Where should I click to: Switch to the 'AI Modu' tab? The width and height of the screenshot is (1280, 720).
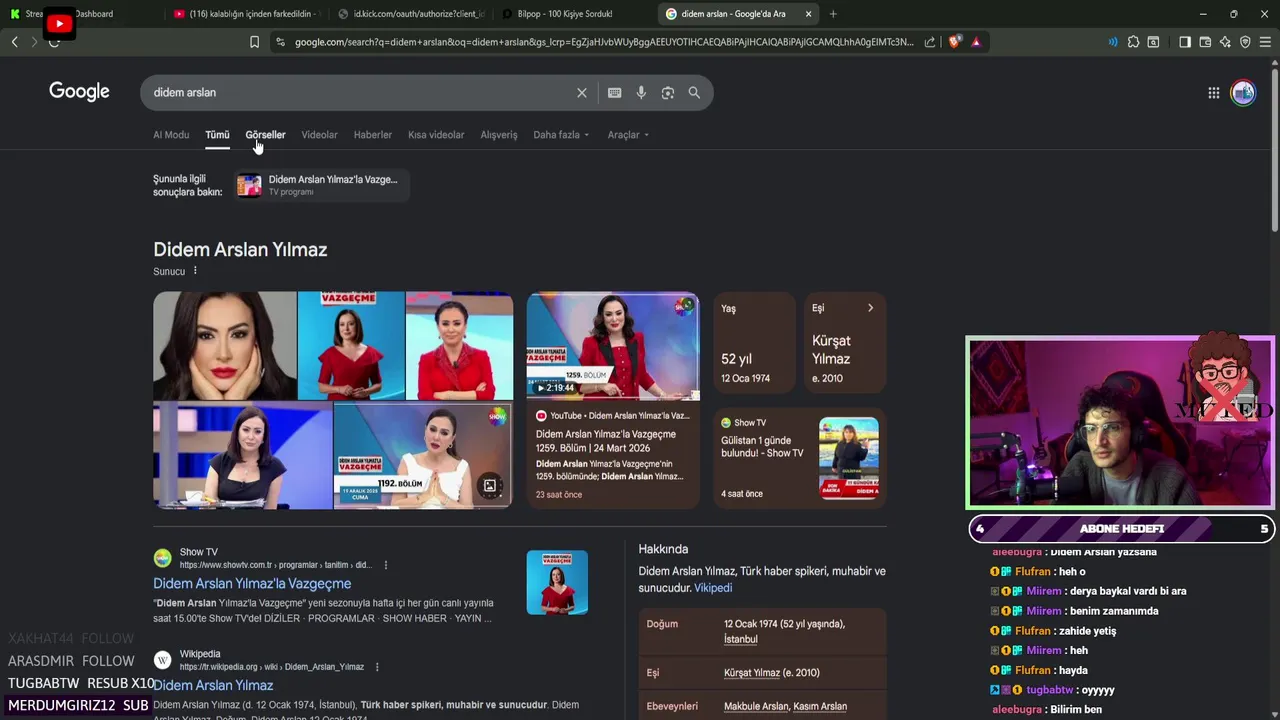[171, 135]
